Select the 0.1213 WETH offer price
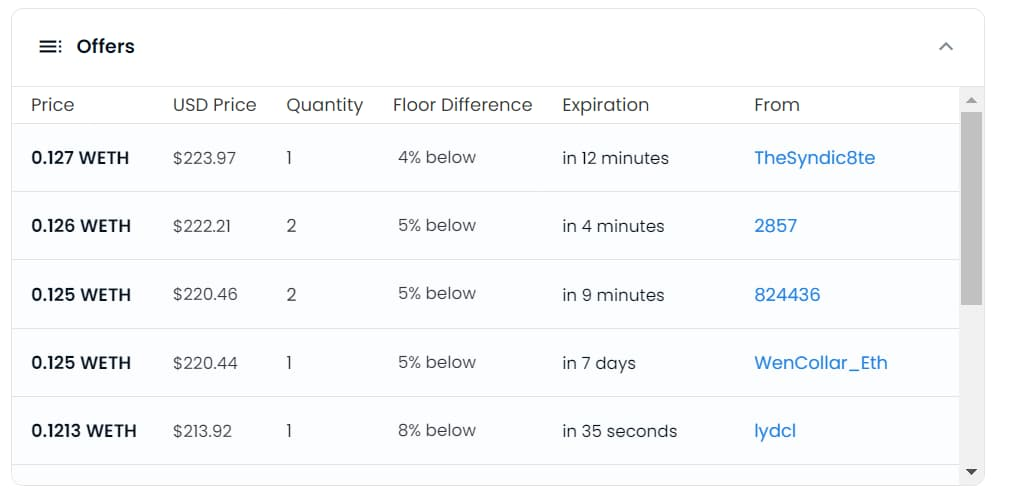The height and width of the screenshot is (495, 1021). (x=84, y=431)
